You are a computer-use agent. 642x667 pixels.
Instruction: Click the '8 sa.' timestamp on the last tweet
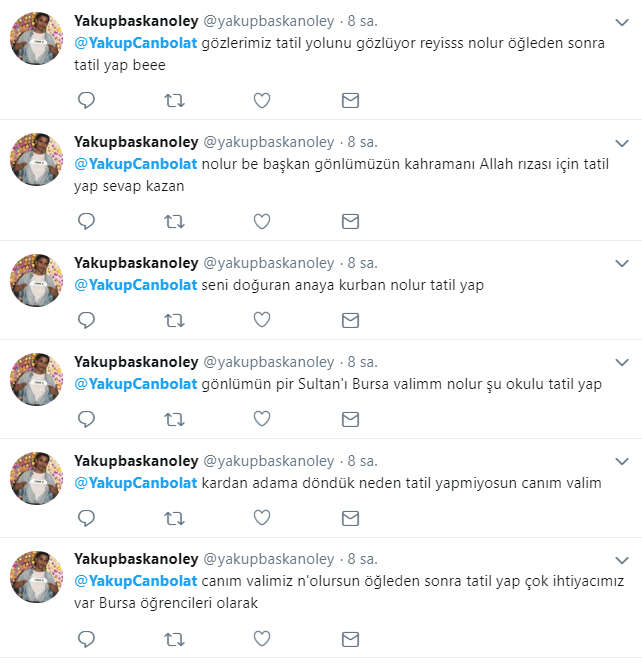(362, 559)
